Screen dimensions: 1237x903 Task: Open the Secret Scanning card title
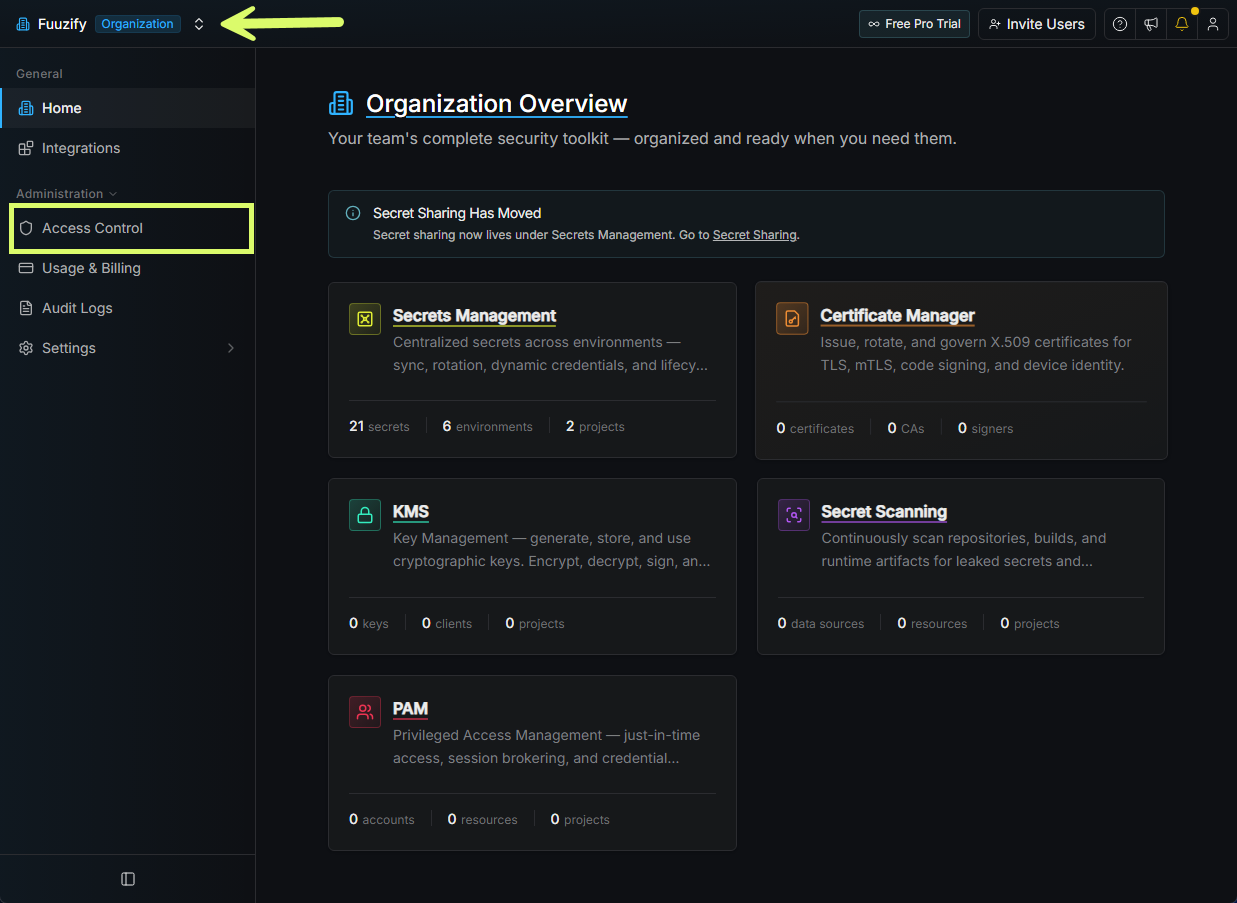tap(884, 512)
